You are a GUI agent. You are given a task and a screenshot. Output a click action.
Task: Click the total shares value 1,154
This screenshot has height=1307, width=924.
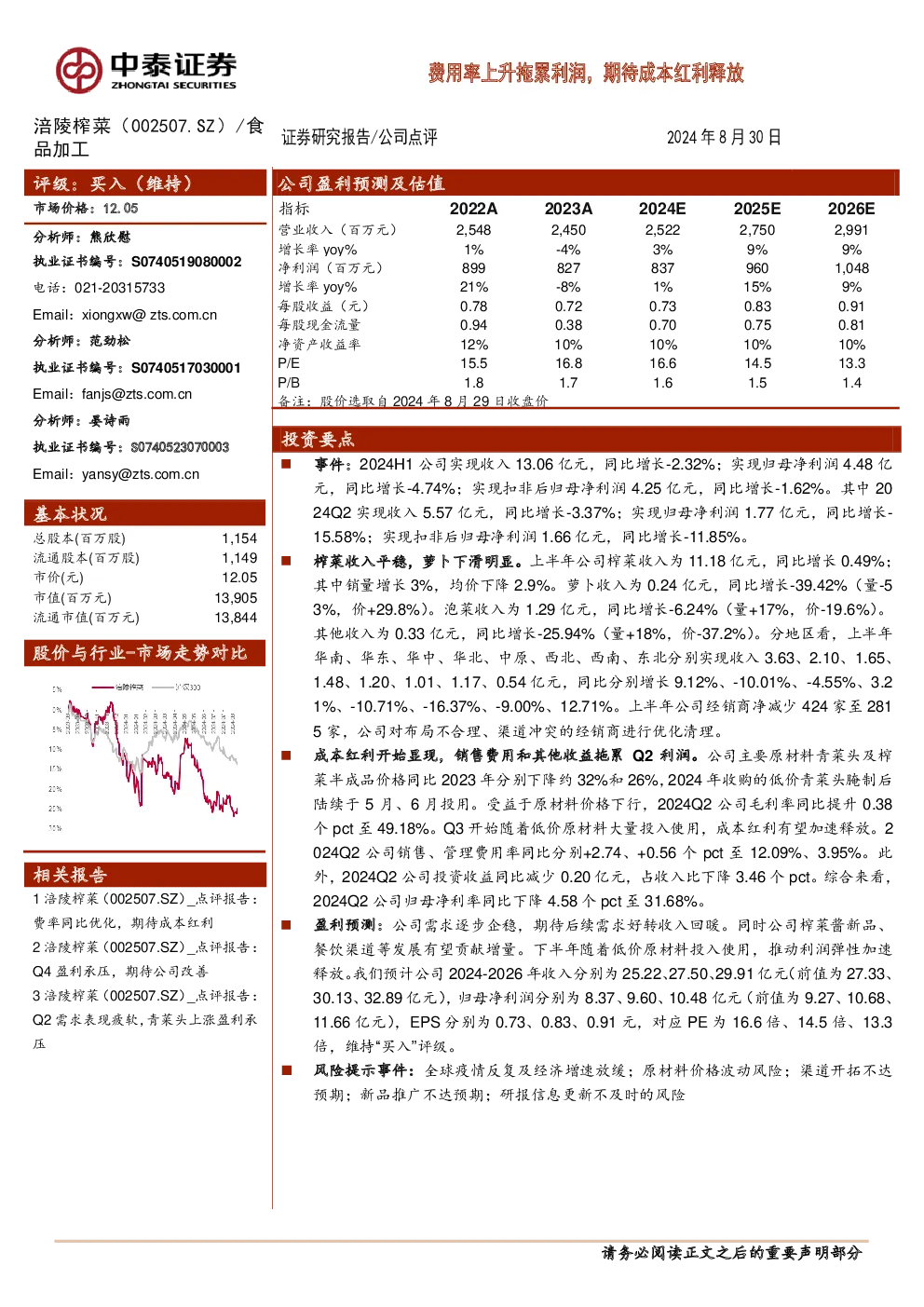coord(239,538)
